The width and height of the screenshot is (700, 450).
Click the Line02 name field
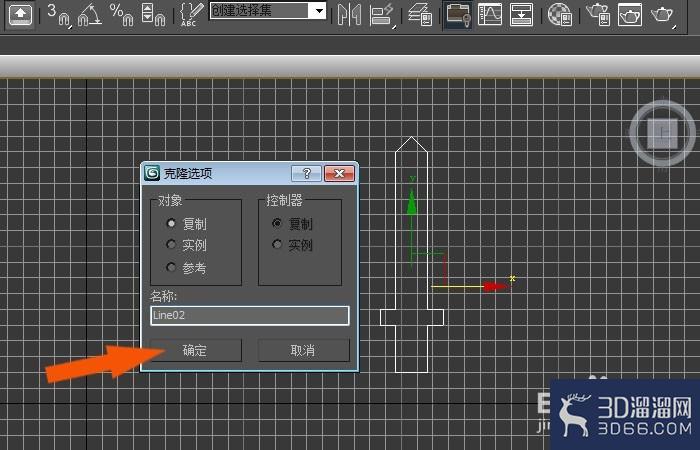[x=250, y=315]
